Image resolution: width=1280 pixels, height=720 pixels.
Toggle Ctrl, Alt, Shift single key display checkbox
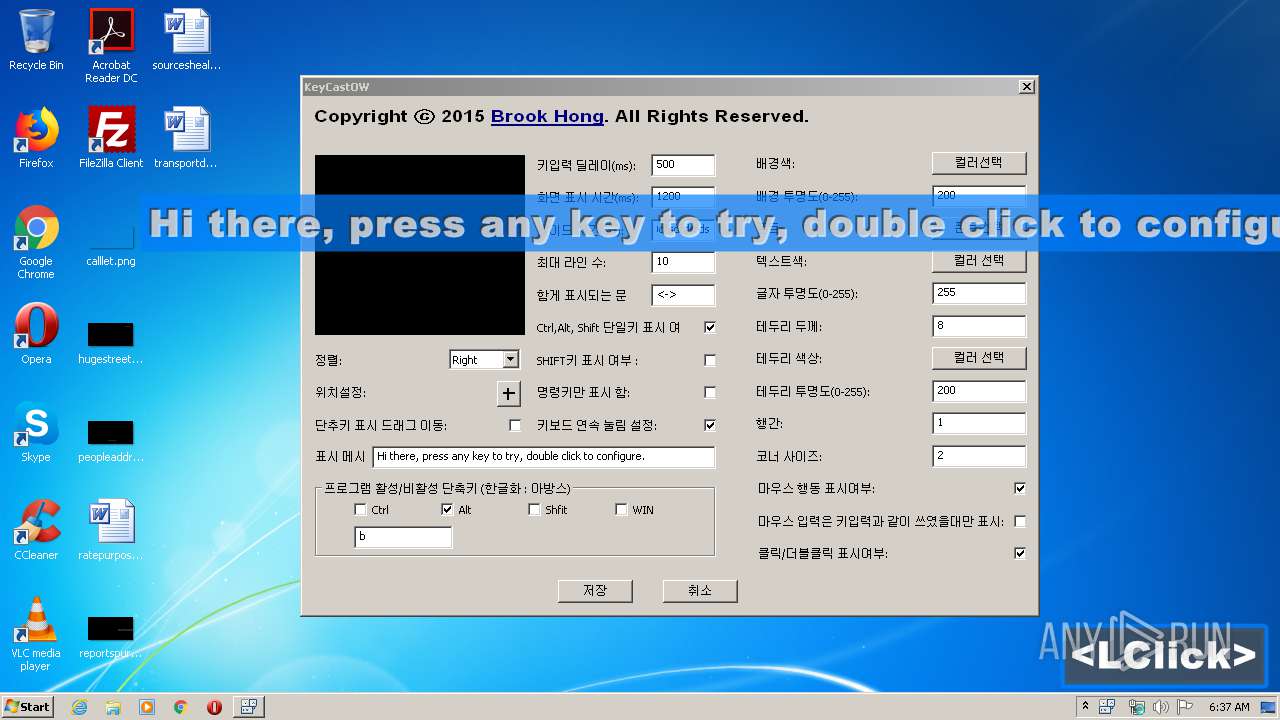coord(710,327)
